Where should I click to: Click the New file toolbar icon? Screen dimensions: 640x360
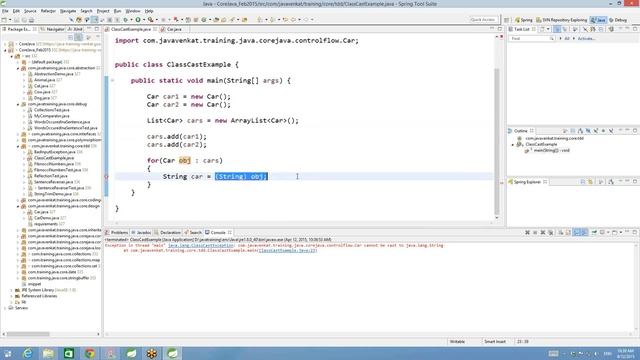(x=4, y=20)
